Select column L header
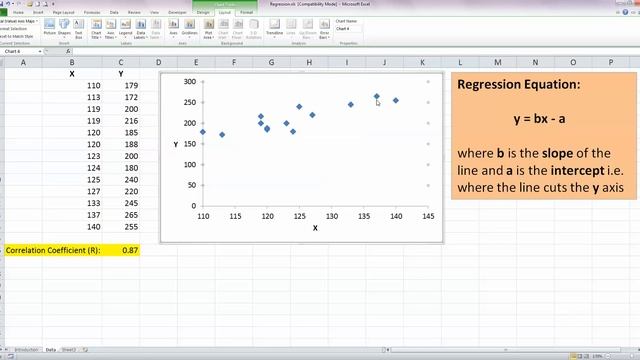Image resolution: width=640 pixels, height=360 pixels. (x=460, y=62)
